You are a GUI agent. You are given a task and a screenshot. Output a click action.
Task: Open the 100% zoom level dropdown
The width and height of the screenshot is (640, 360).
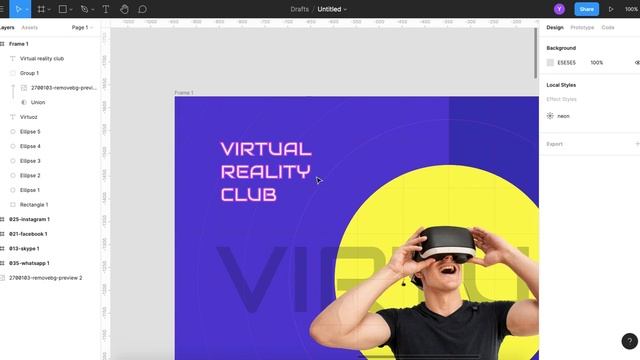[x=632, y=9]
